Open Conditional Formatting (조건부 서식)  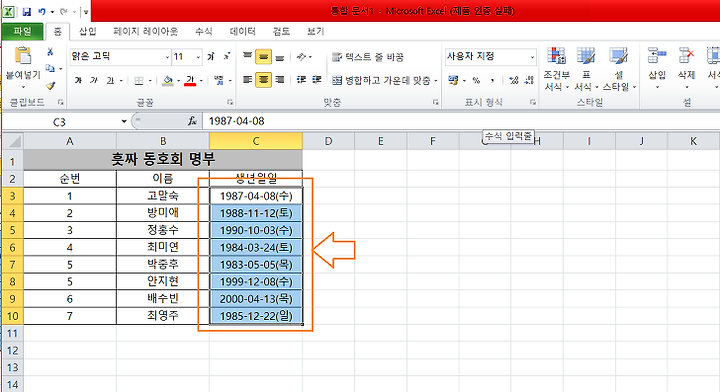[557, 68]
